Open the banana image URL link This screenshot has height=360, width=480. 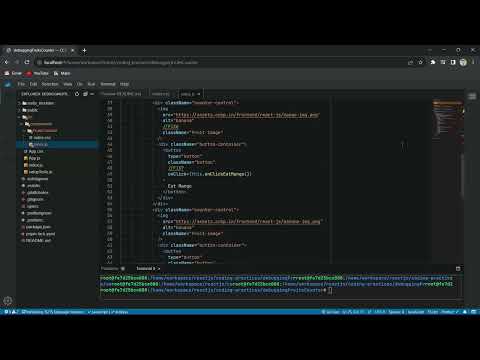247,221
